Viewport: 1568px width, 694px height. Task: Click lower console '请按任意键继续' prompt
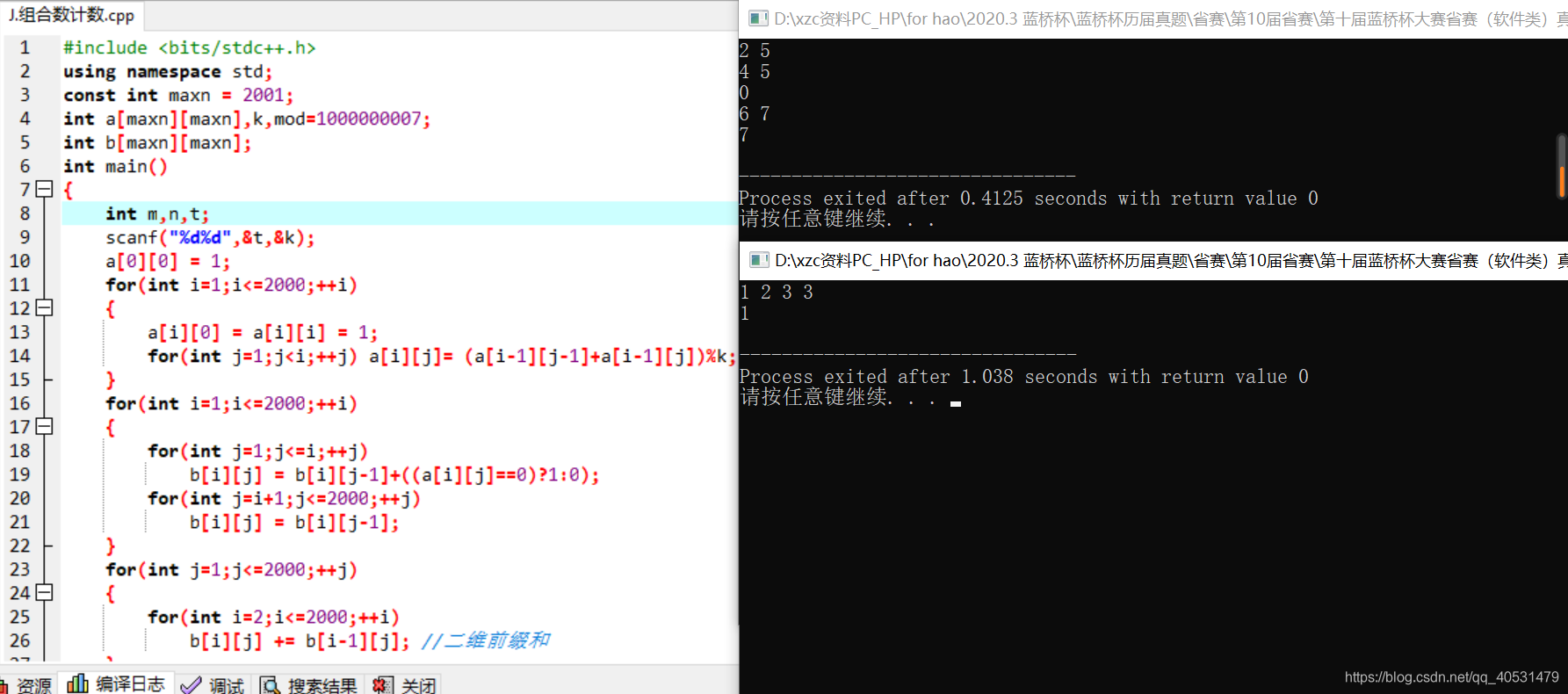tap(838, 397)
